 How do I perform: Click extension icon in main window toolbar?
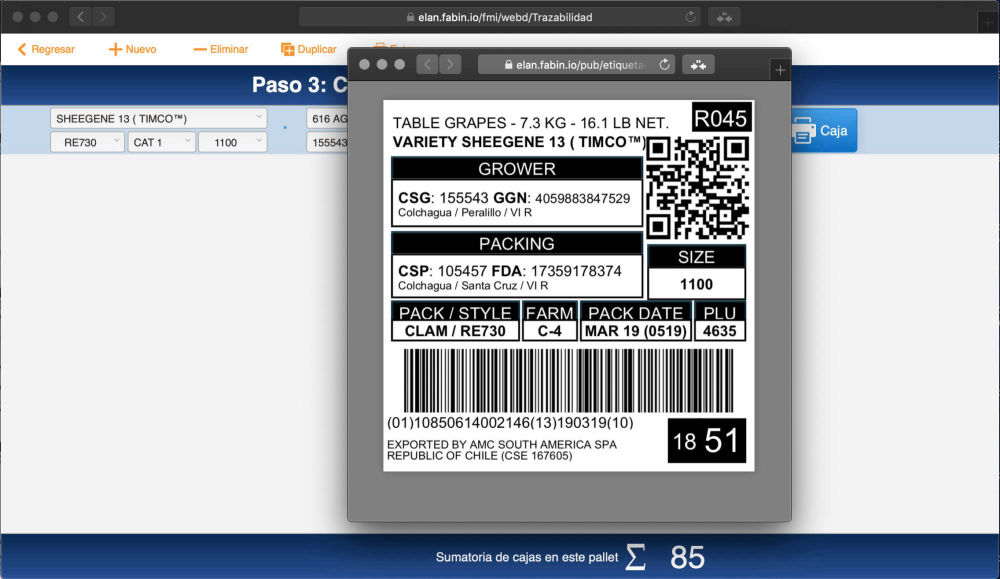(724, 17)
